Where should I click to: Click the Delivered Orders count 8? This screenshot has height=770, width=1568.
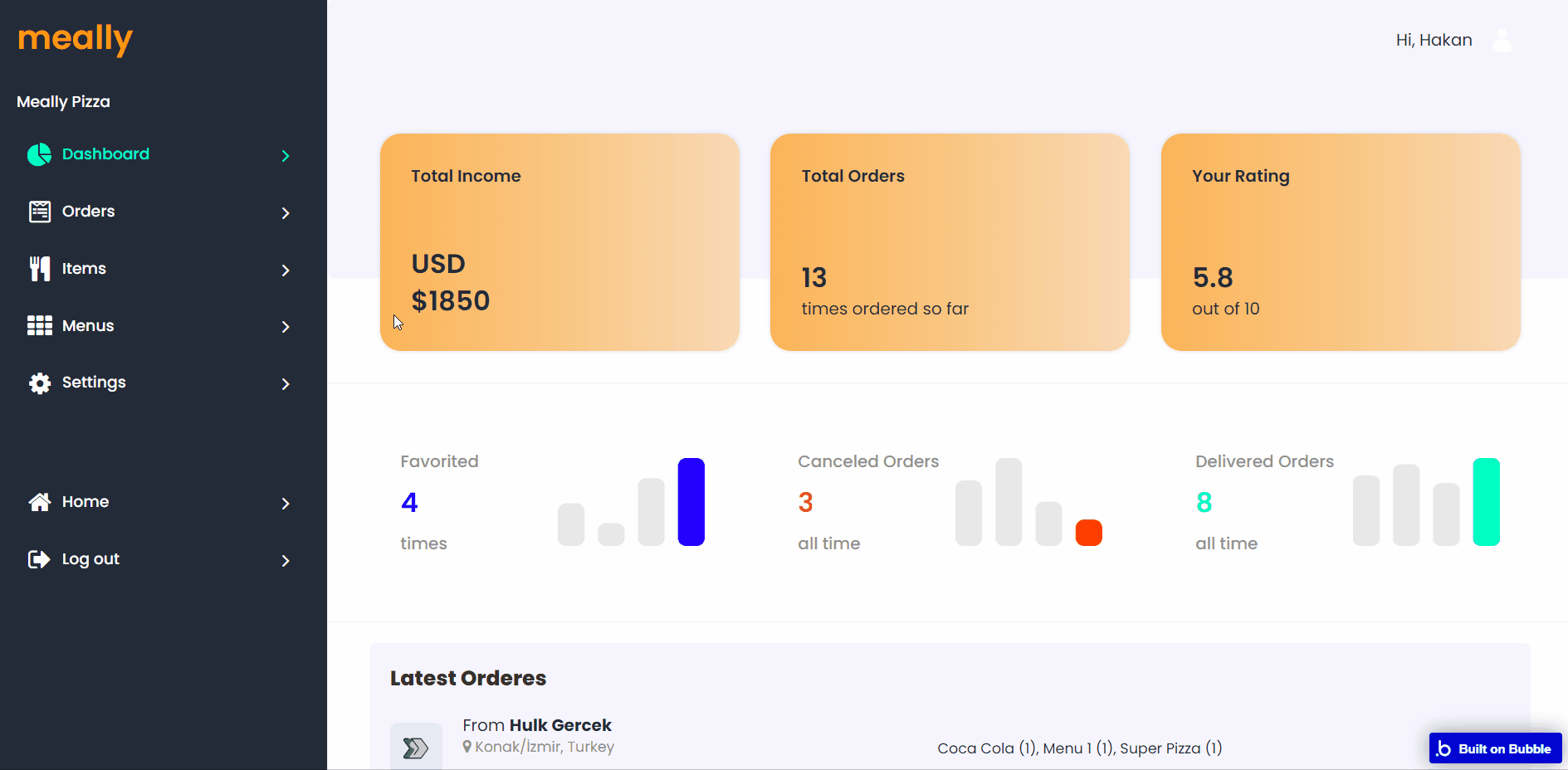pyautogui.click(x=1204, y=502)
